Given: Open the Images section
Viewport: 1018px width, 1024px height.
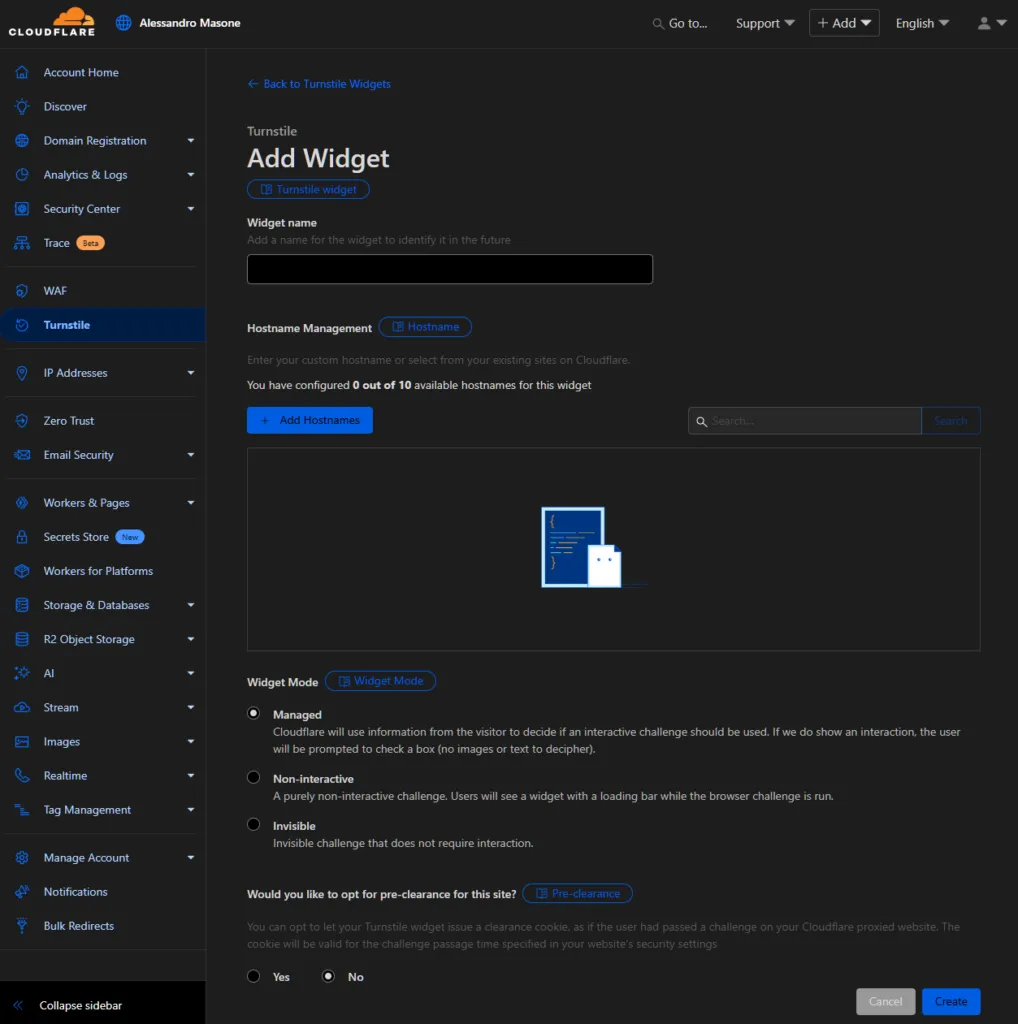Looking at the screenshot, I should (61, 741).
